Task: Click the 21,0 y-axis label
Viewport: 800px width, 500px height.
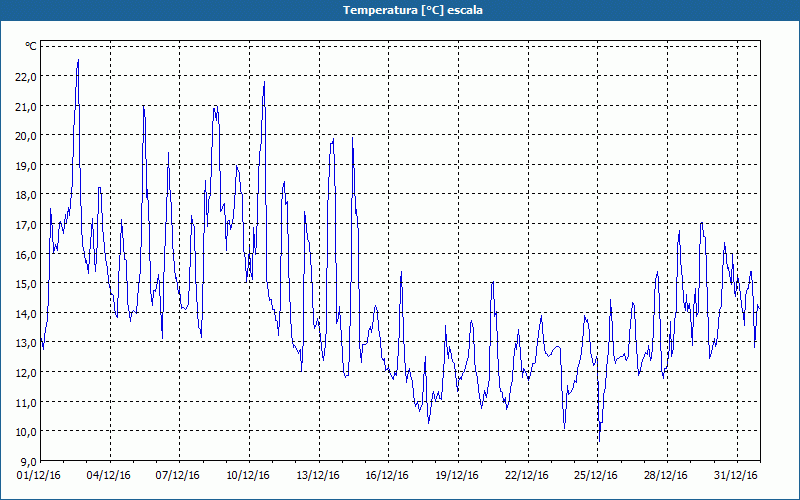Action: coord(27,106)
